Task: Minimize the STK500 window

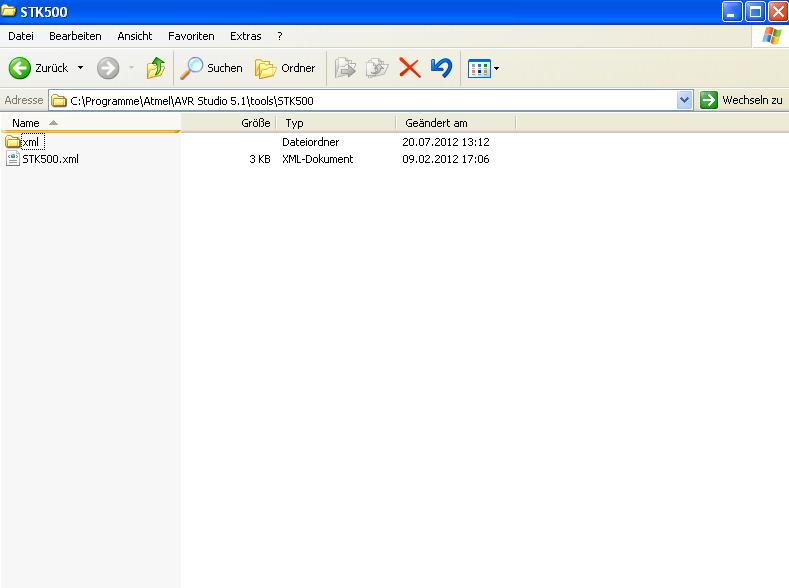Action: [732, 12]
